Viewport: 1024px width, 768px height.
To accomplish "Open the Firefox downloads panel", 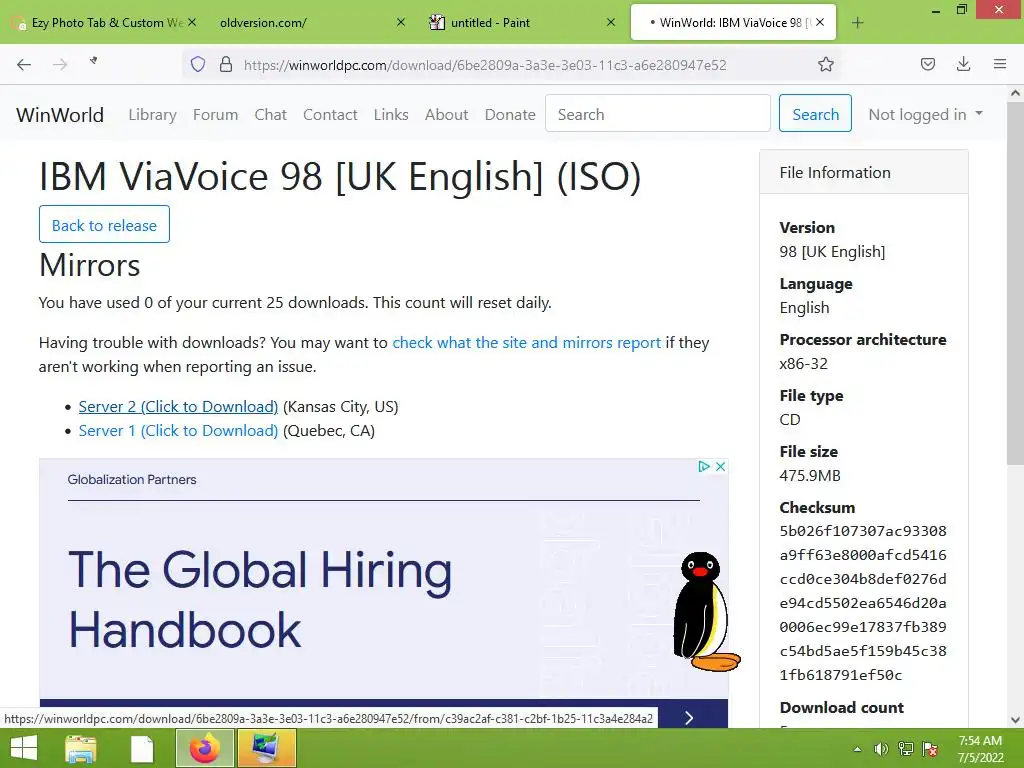I will tap(963, 64).
